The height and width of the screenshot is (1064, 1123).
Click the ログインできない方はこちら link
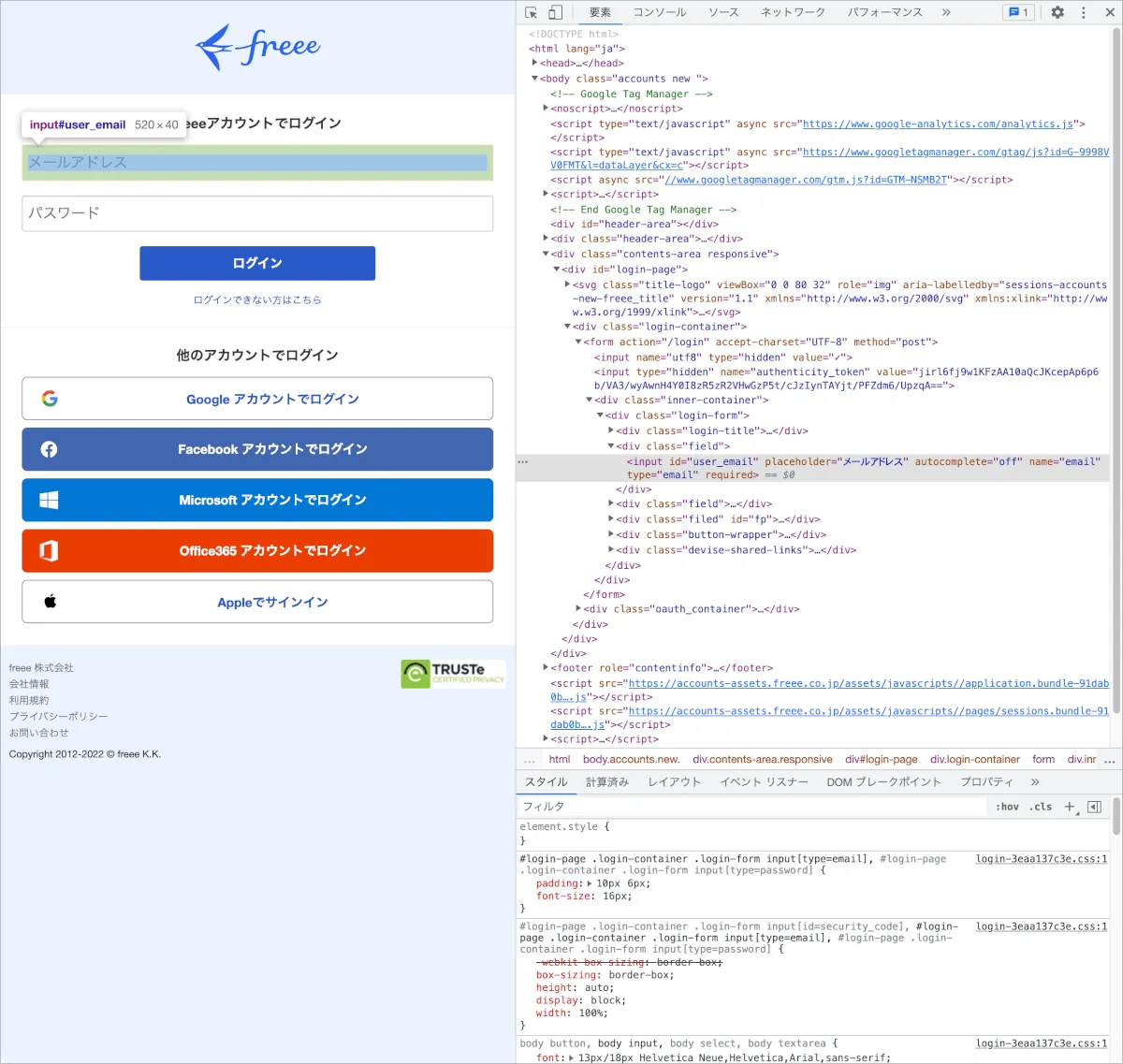tap(257, 300)
